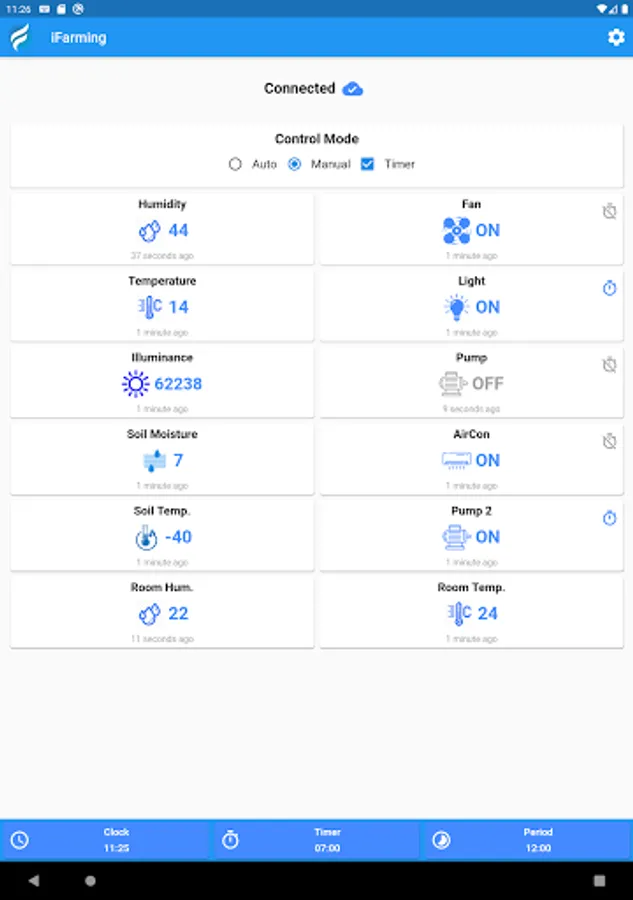Click the cloud icon next to Connected

coord(352,88)
